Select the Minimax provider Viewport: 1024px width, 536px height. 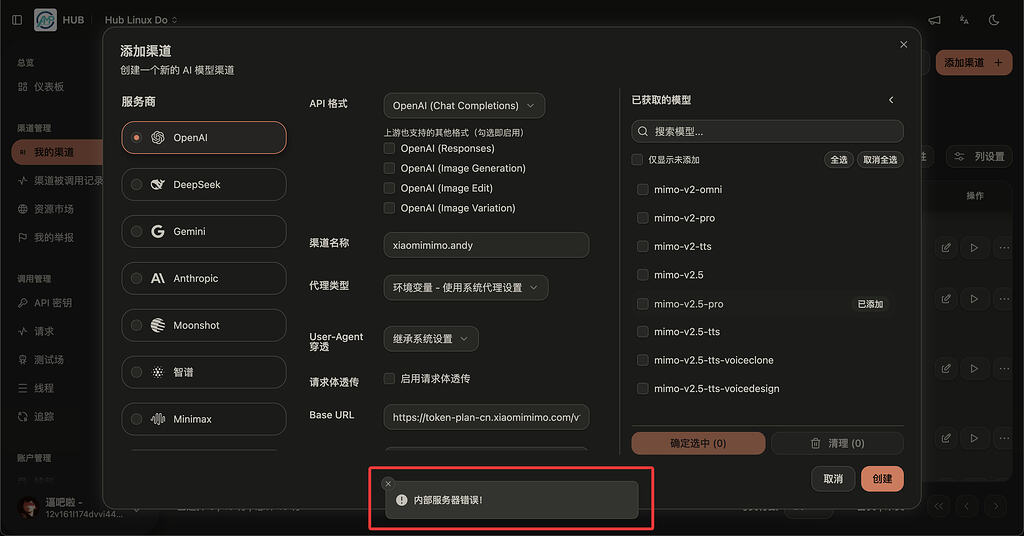coord(204,419)
